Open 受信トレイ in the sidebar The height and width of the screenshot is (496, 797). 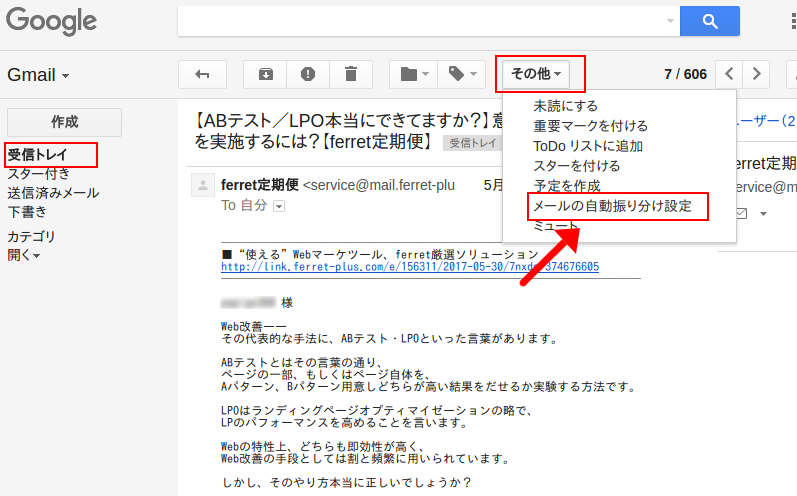pos(37,154)
